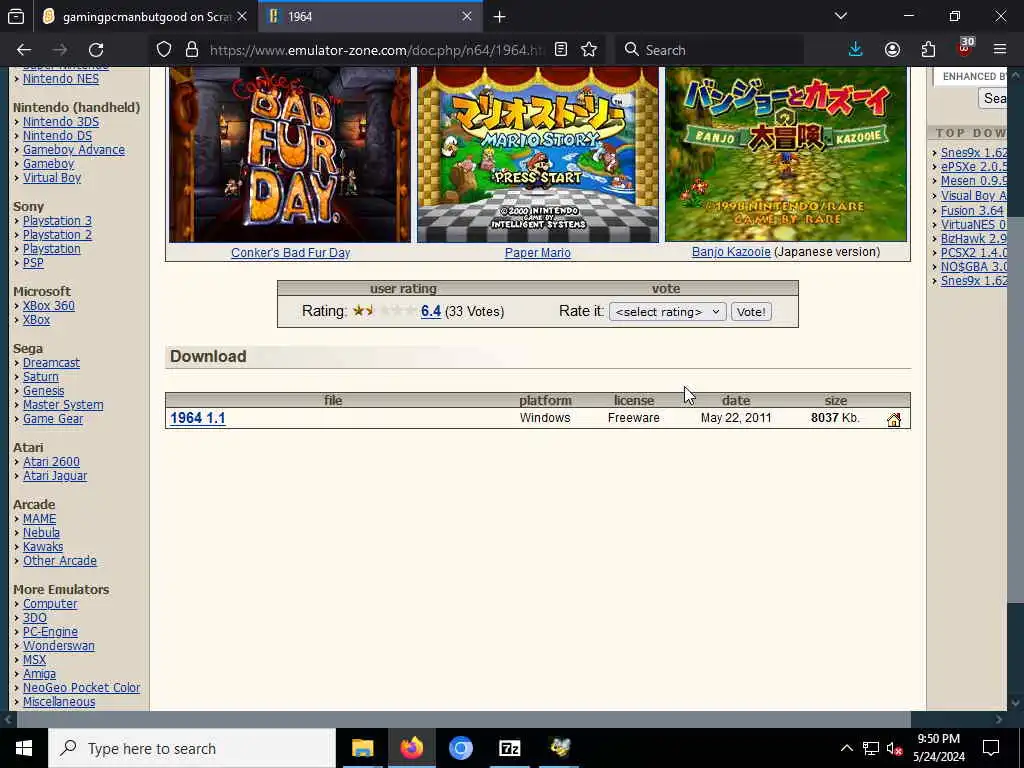Open the Firefox View icon at tab strip
This screenshot has width=1024, height=768.
point(16,16)
